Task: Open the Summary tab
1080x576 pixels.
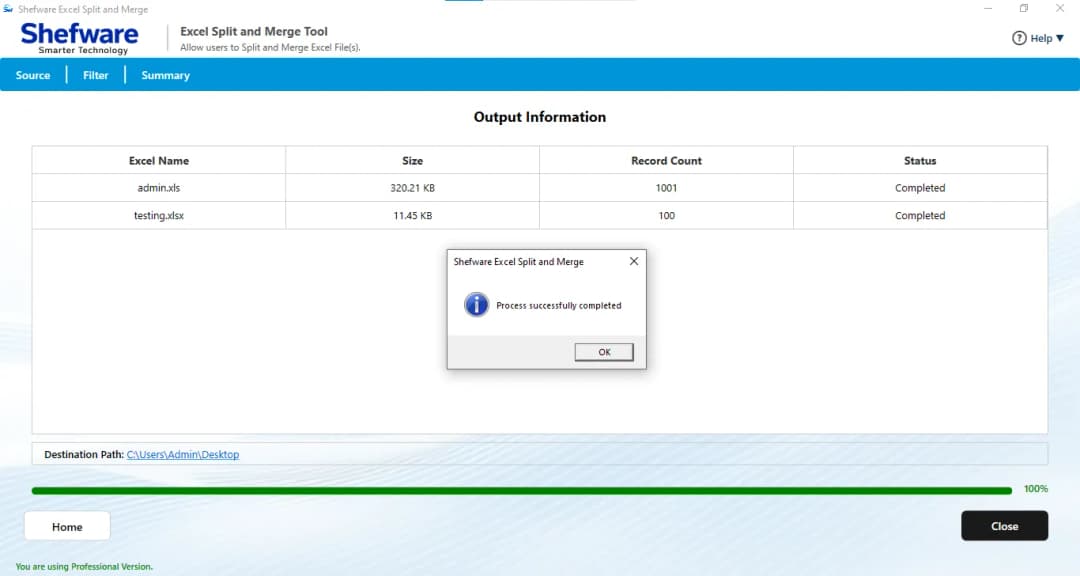Action: [x=165, y=75]
